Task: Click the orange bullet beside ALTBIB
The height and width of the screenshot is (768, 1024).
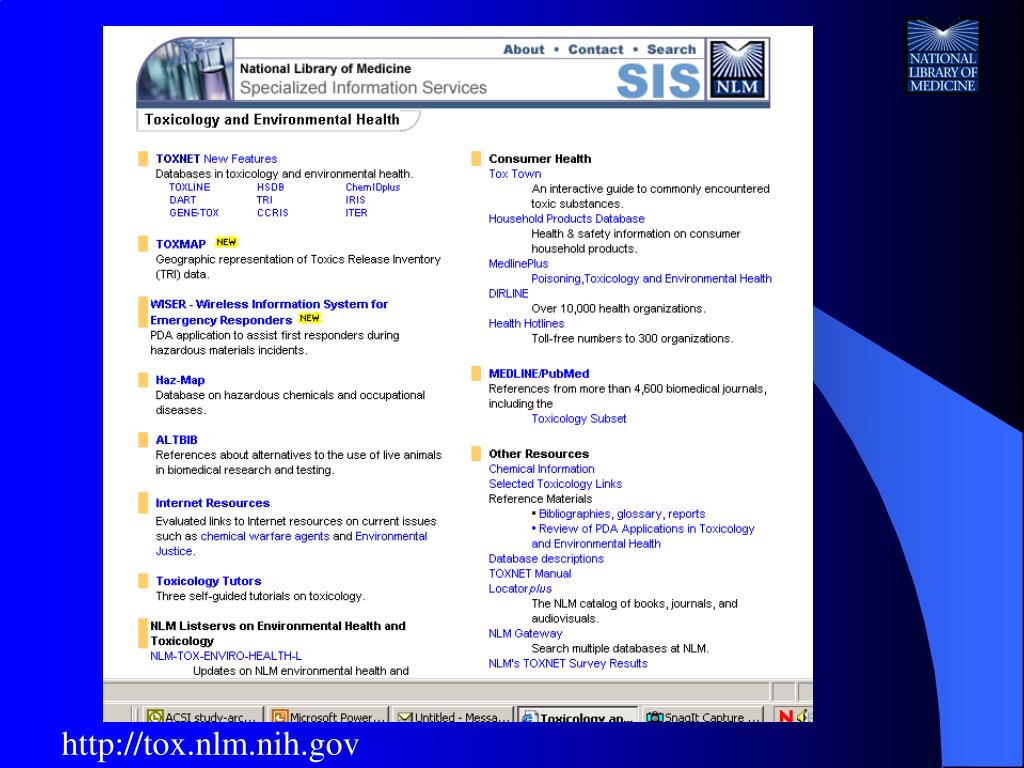Action: click(x=143, y=440)
